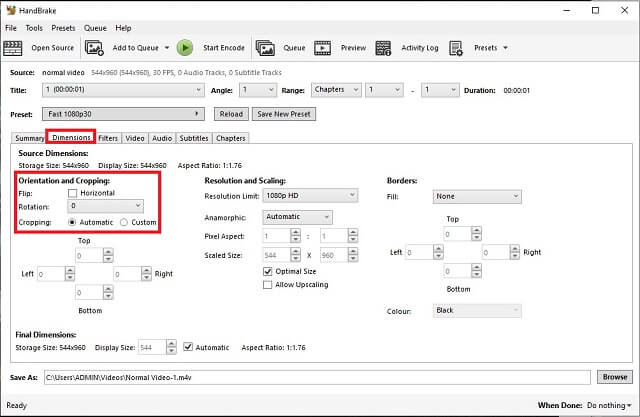The height and width of the screenshot is (417, 640).
Task: Switch to the Dimensions tab
Action: pos(71,138)
